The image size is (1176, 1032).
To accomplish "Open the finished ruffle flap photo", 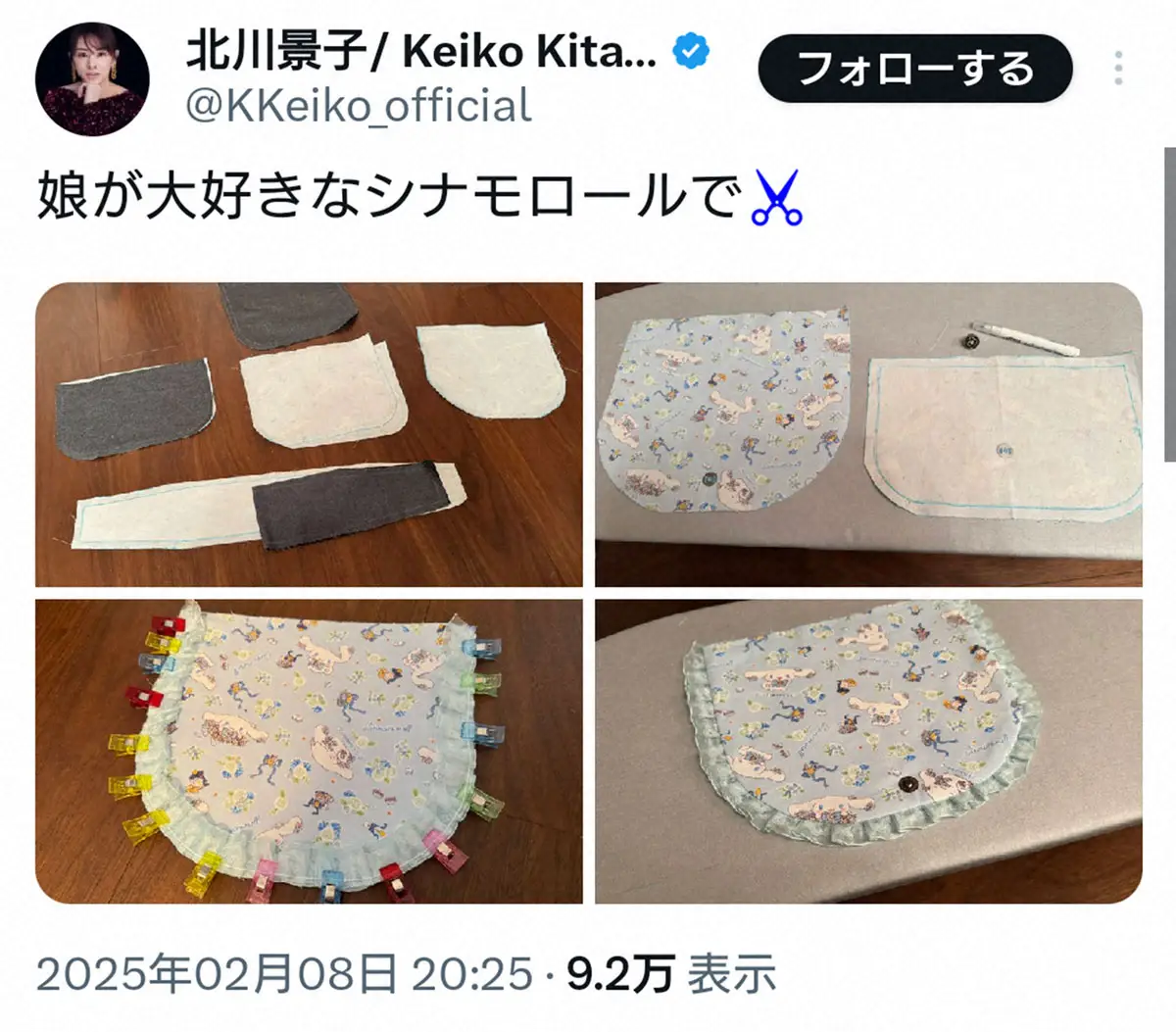I will 868,751.
